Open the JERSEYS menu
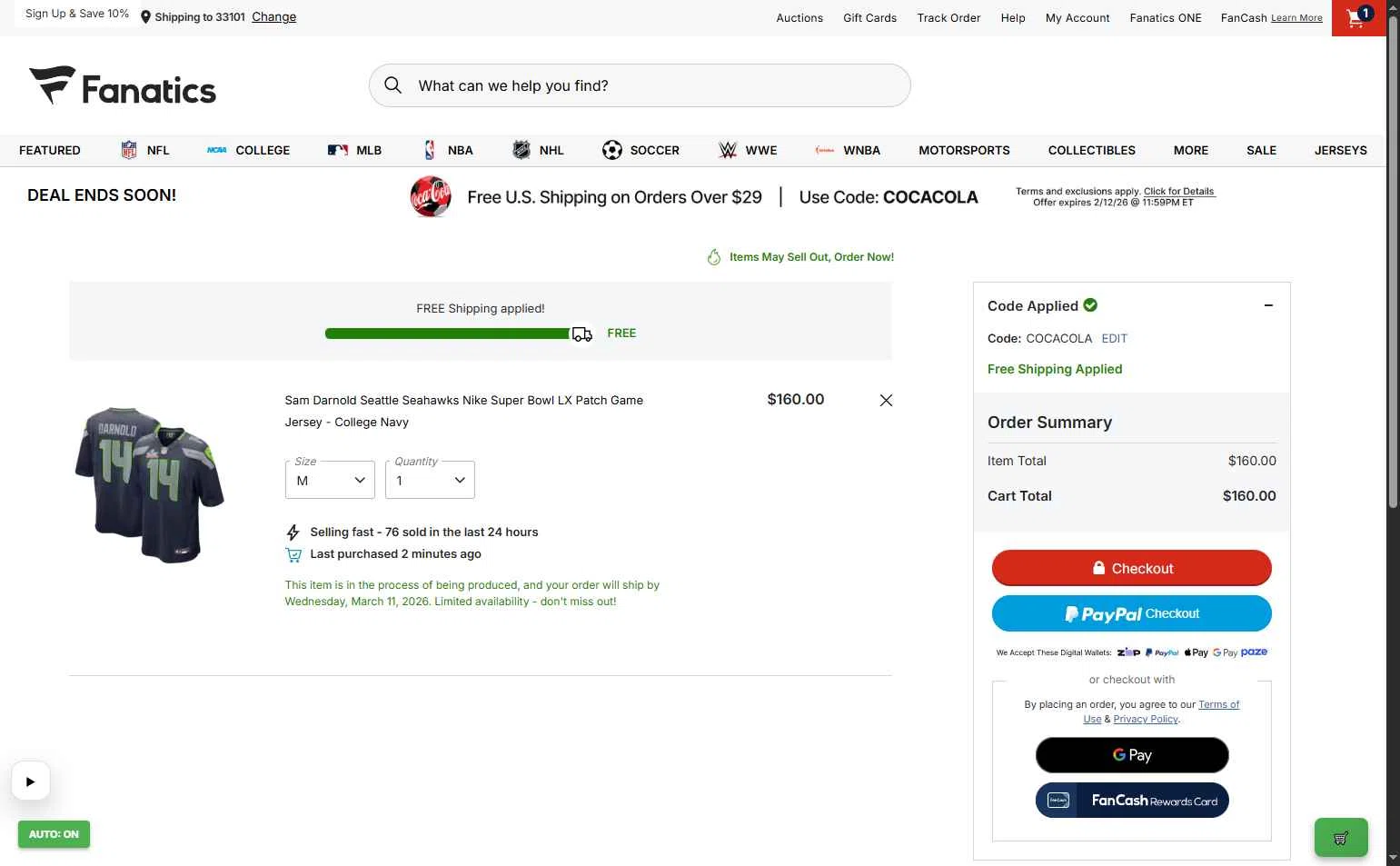 1340,150
